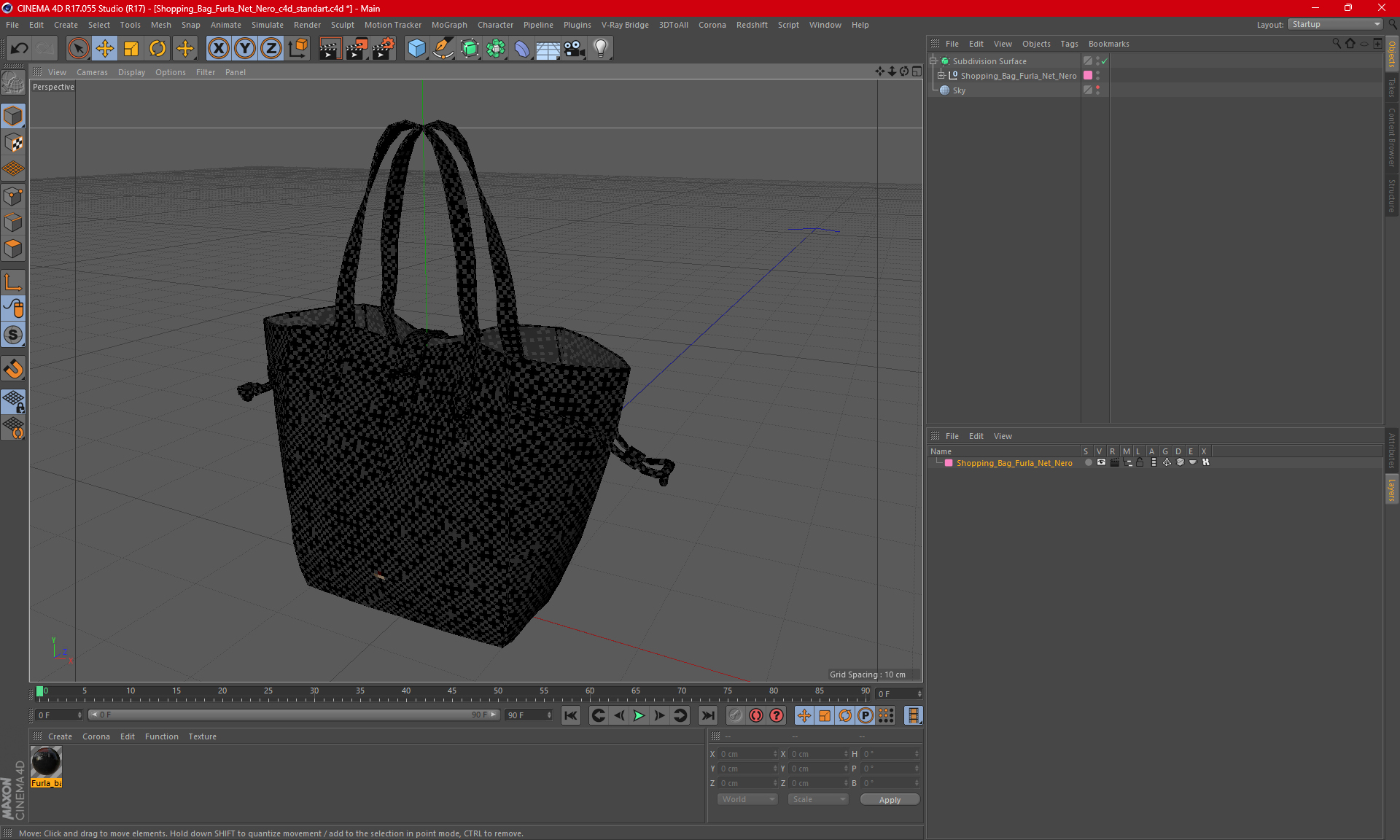The width and height of the screenshot is (1400, 840).
Task: Open the Layout Startup dropdown
Action: tap(1335, 24)
